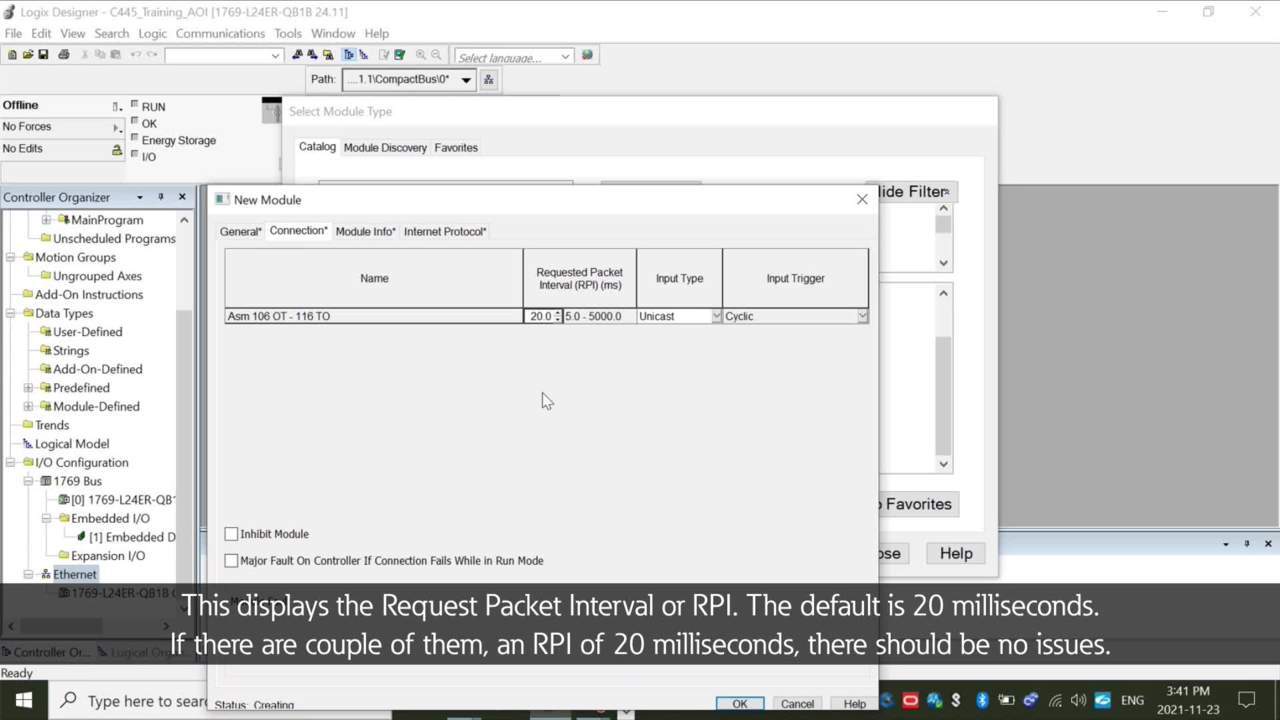Click the Who Active network browse icon

[x=489, y=79]
